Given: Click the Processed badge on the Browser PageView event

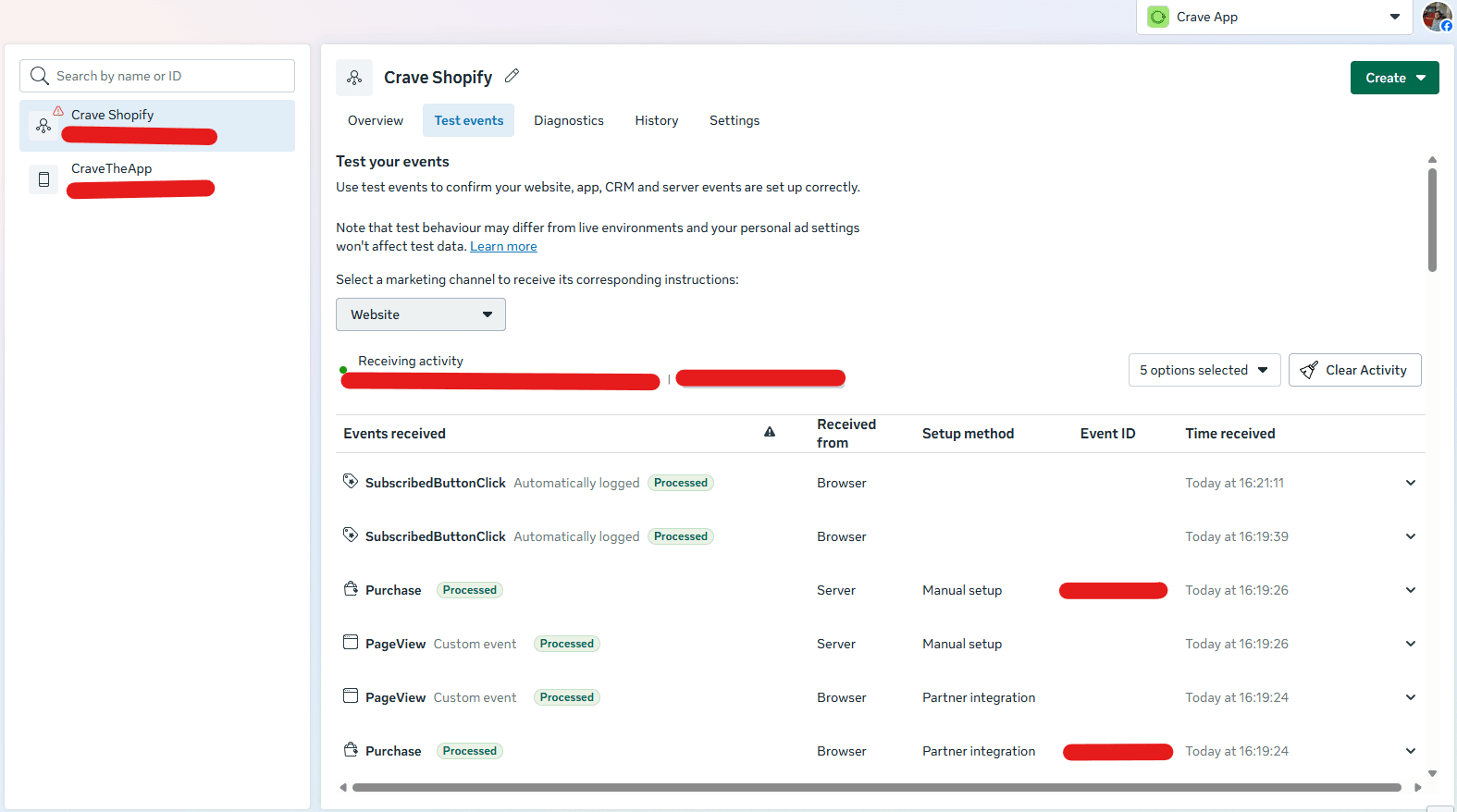Looking at the screenshot, I should (567, 697).
